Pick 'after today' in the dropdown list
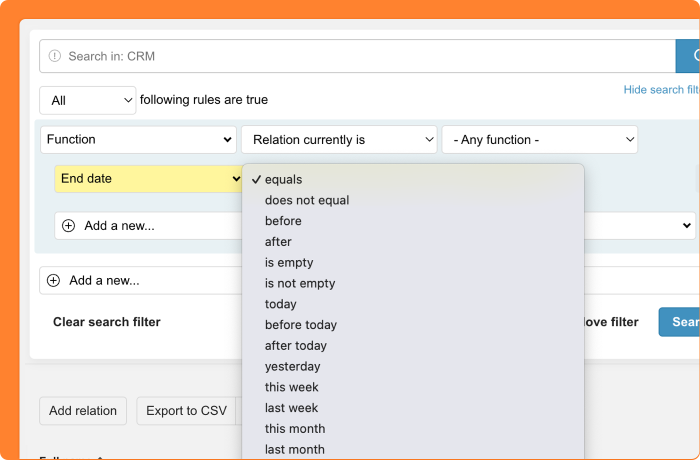The width and height of the screenshot is (700, 460). coord(296,346)
